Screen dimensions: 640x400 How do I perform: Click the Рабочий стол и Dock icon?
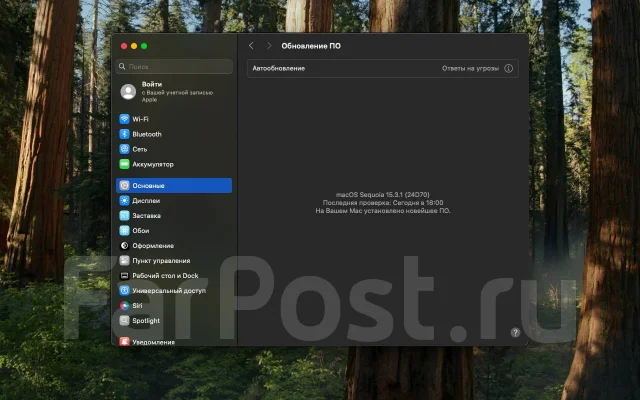pos(124,276)
